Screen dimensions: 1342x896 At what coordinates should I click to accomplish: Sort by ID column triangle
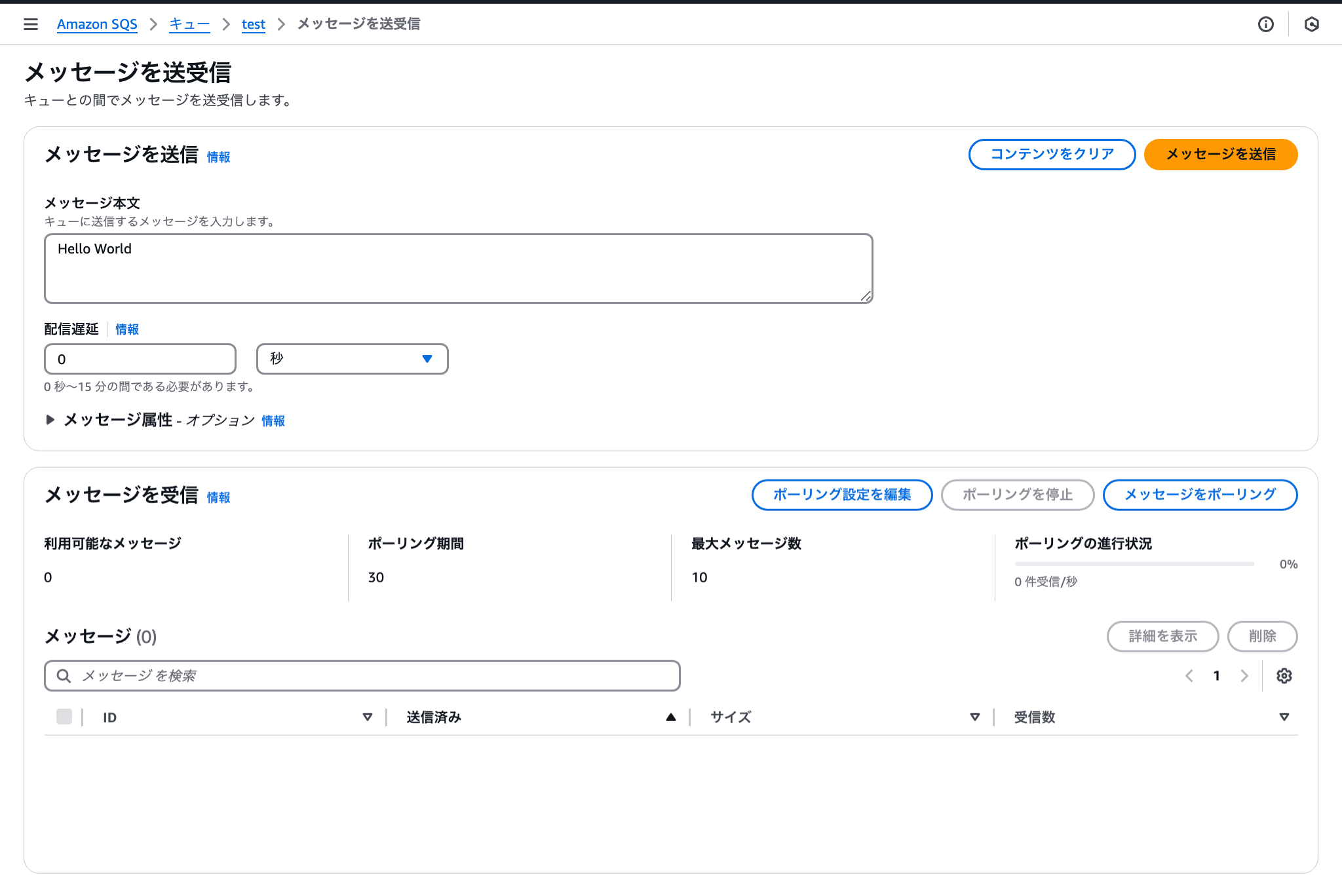pos(367,717)
